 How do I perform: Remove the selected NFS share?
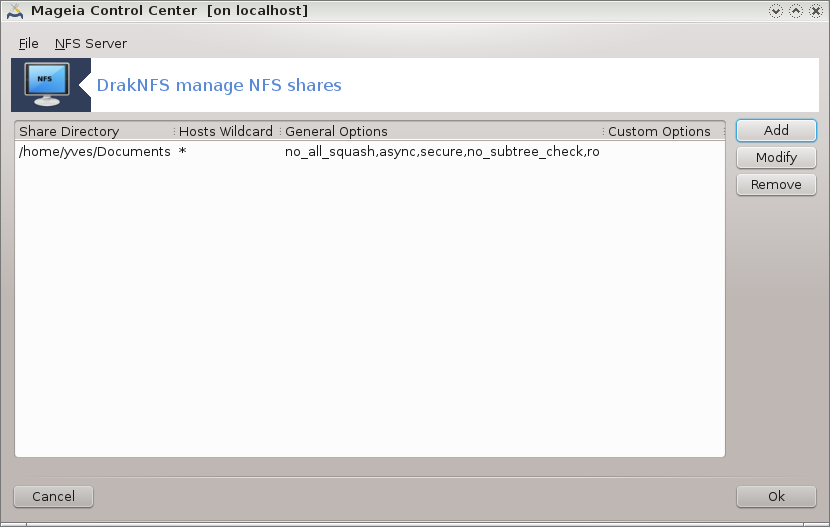point(776,185)
